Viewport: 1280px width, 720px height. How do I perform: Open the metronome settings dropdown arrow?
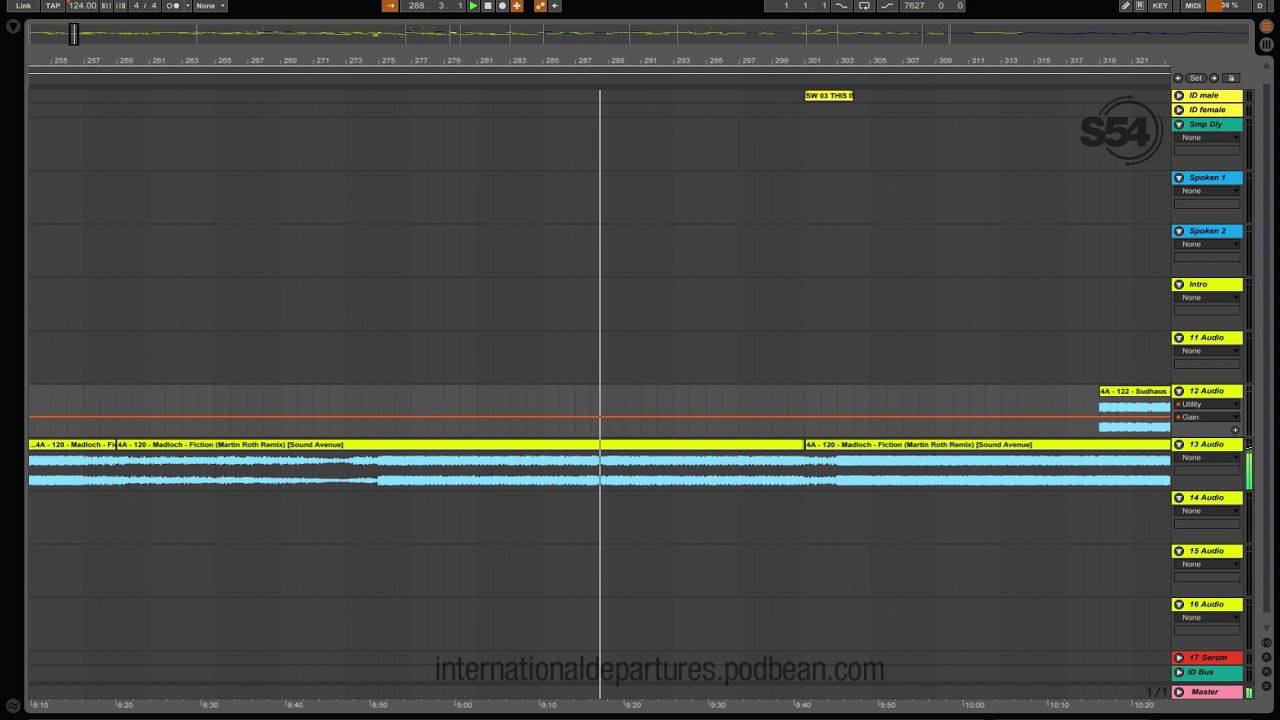click(x=187, y=6)
